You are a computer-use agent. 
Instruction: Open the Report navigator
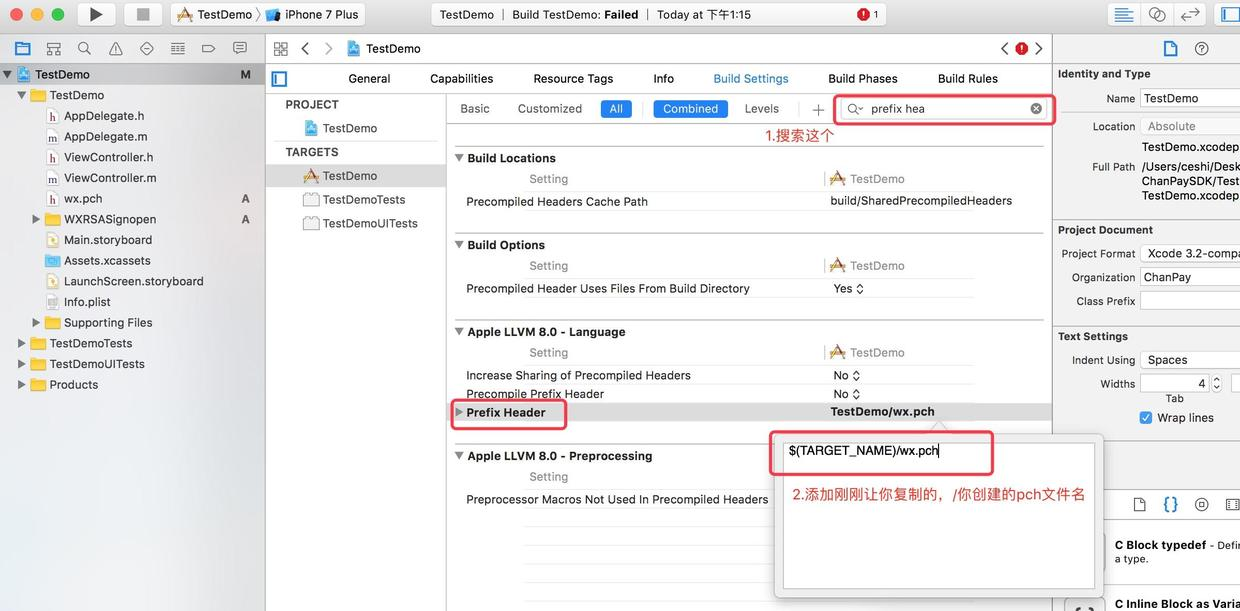(x=240, y=48)
